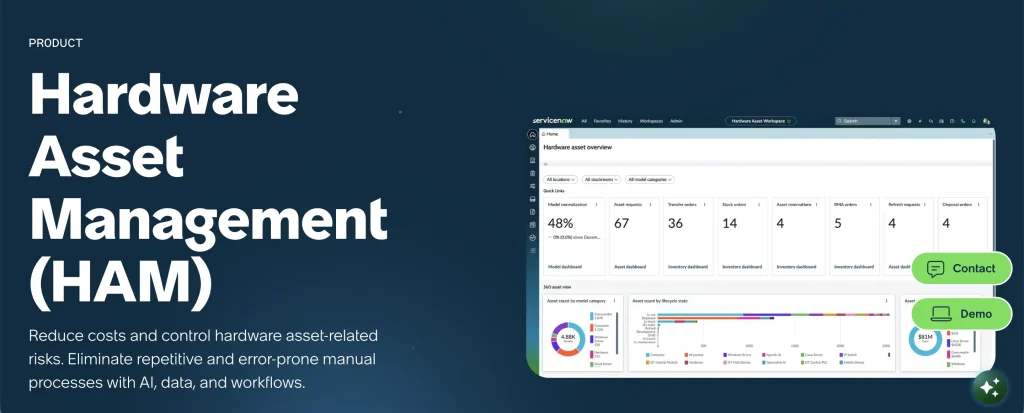
Task: Click the $81M donut chart
Action: tap(925, 339)
